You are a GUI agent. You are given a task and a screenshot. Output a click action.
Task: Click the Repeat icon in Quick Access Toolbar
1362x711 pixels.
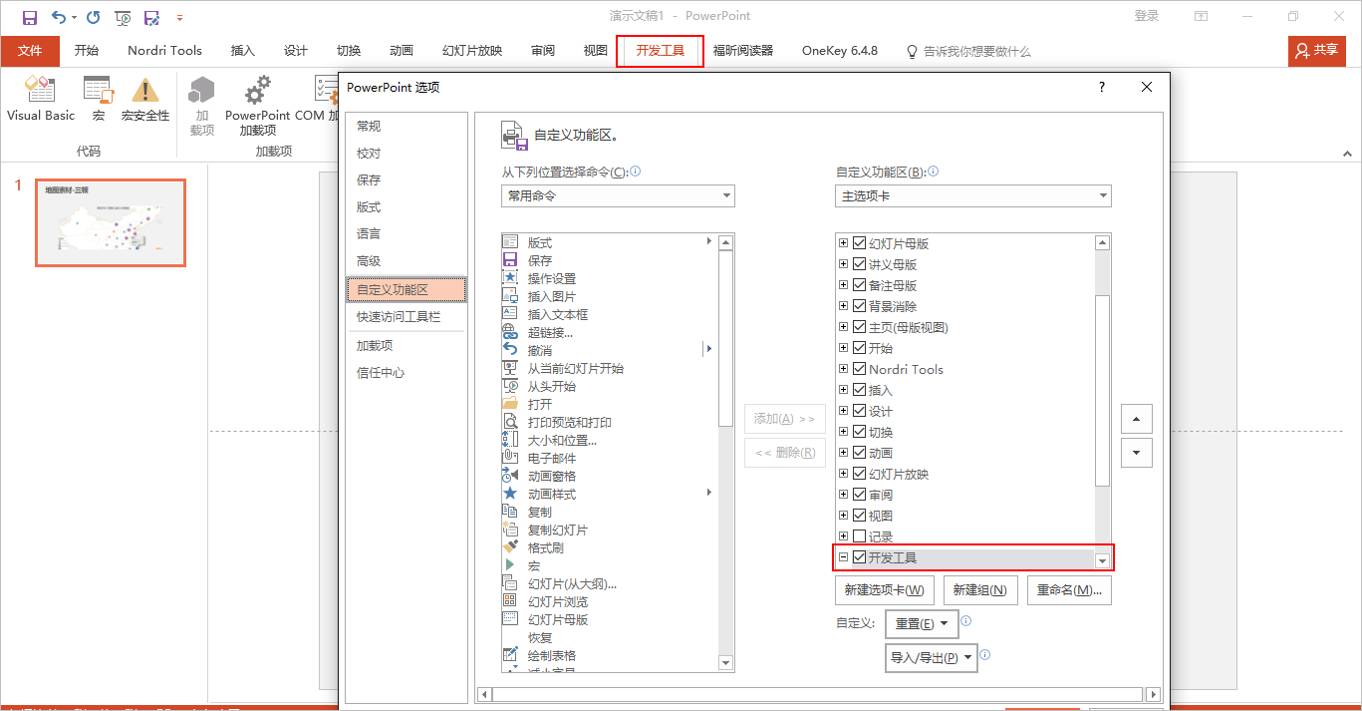pyautogui.click(x=94, y=17)
